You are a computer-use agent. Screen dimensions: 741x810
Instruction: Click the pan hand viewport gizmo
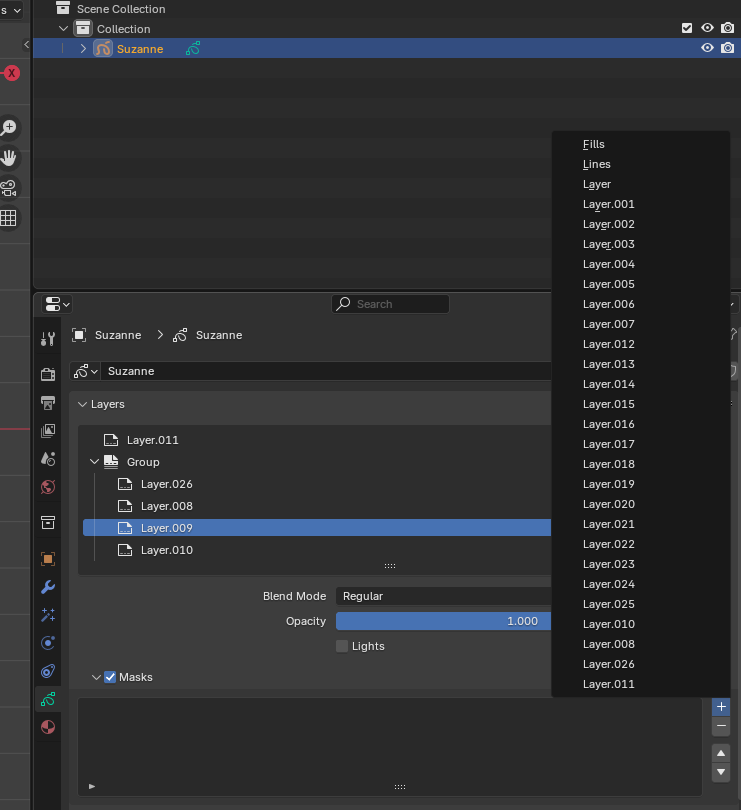point(9,158)
